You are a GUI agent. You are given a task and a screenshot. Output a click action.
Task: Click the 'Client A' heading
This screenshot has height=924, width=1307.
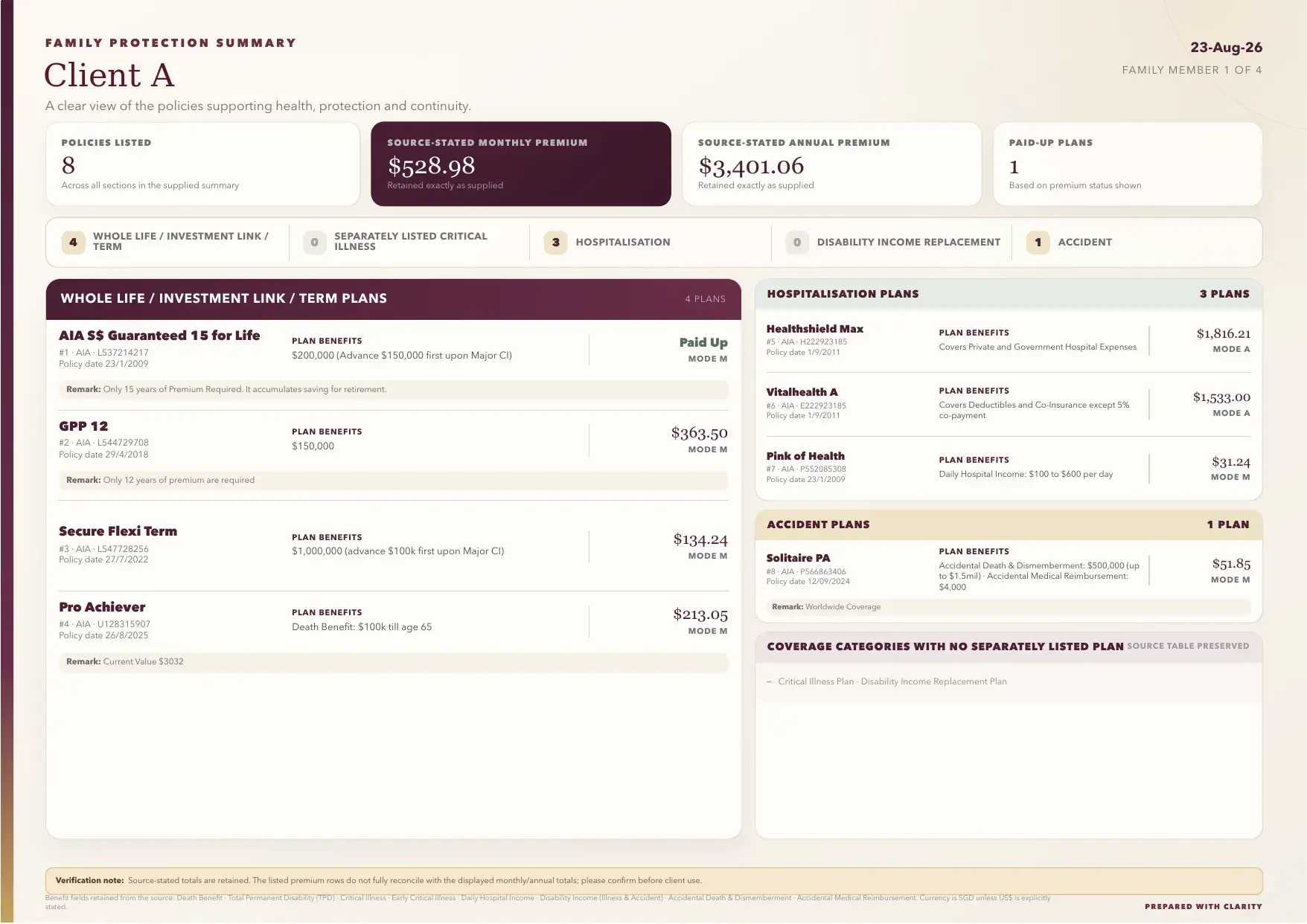coord(109,75)
